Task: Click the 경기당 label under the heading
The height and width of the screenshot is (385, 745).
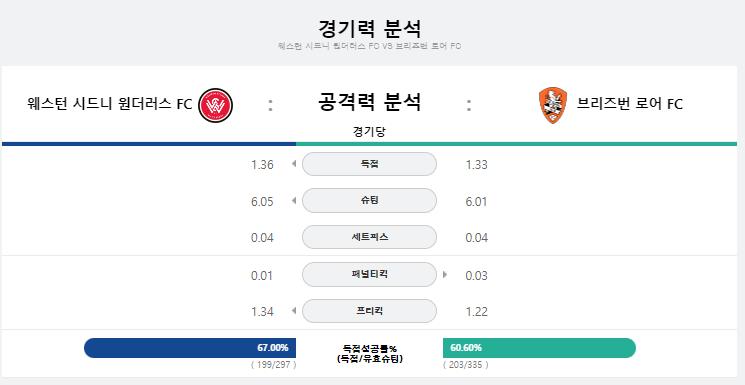Action: click(369, 132)
